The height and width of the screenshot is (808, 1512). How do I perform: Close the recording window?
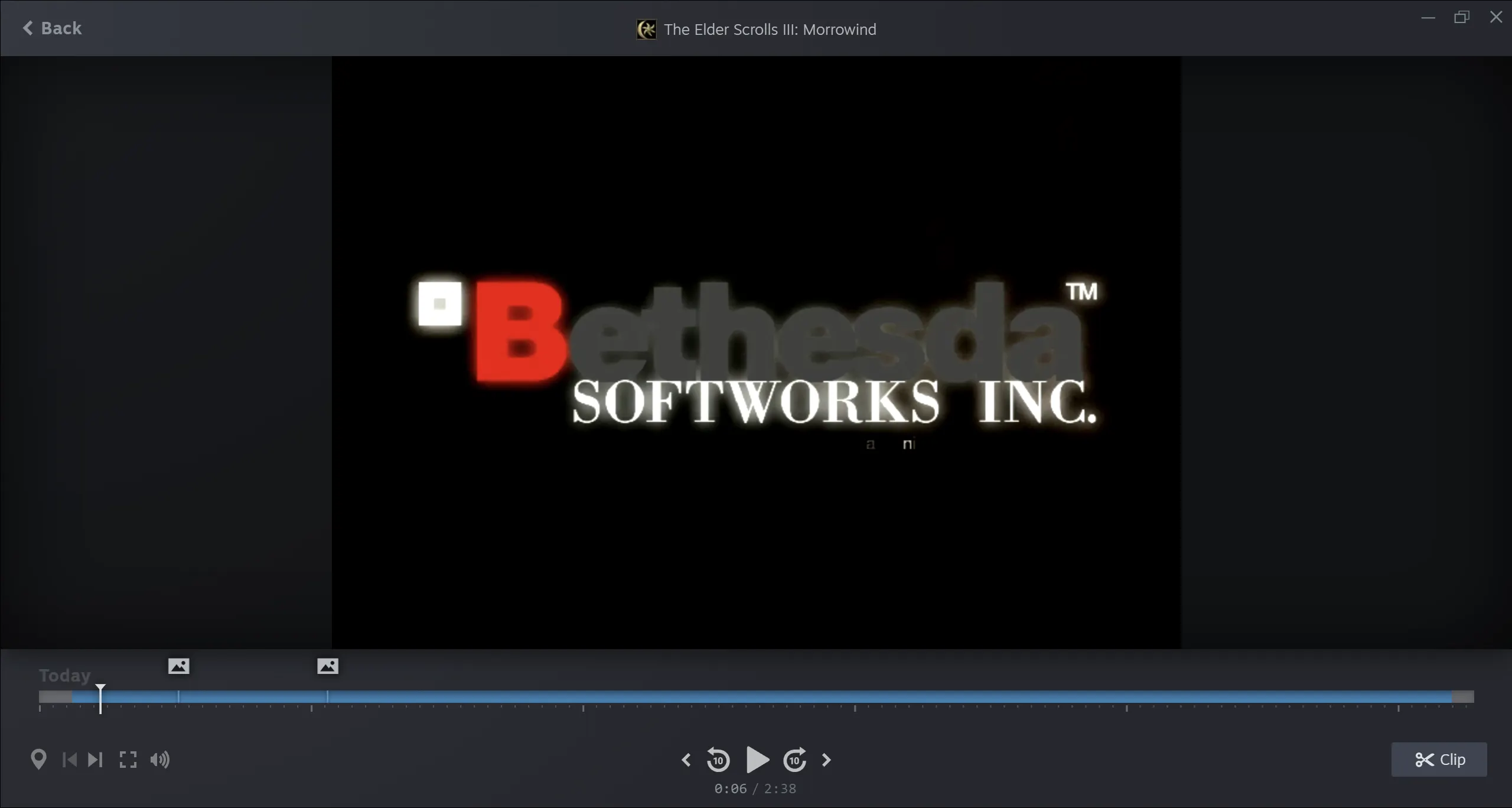tap(1496, 17)
